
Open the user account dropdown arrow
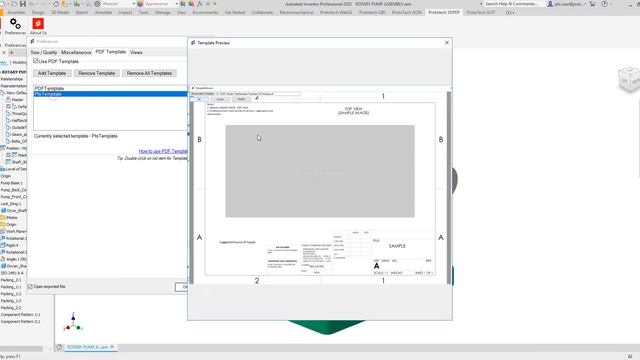pos(586,4)
